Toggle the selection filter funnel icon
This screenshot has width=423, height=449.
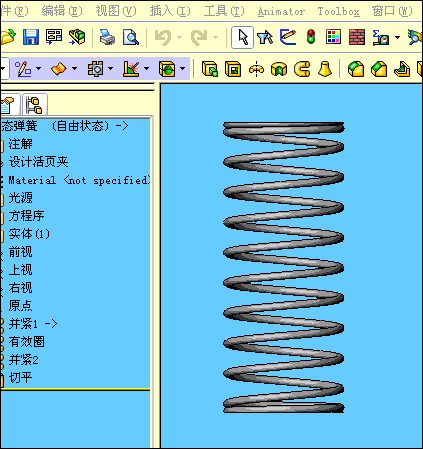point(265,37)
